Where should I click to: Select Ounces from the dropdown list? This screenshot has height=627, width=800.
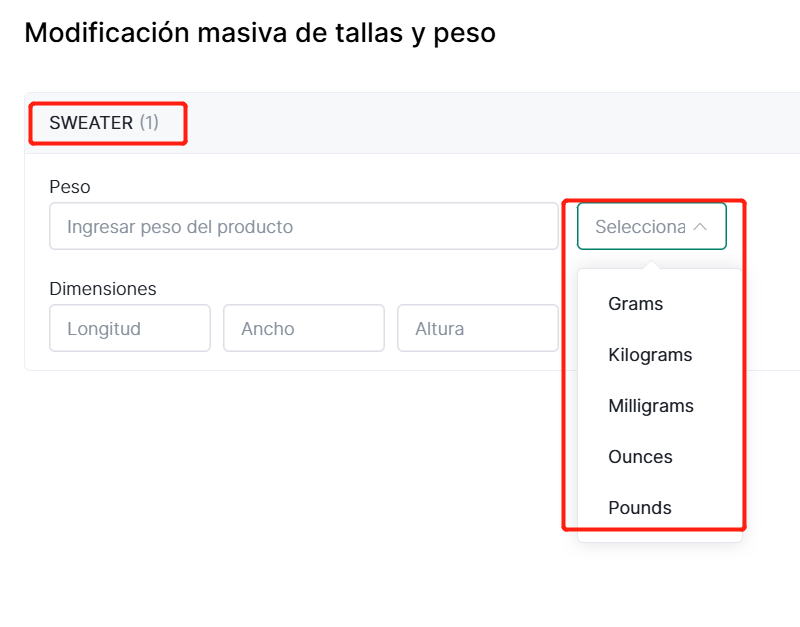pos(640,457)
